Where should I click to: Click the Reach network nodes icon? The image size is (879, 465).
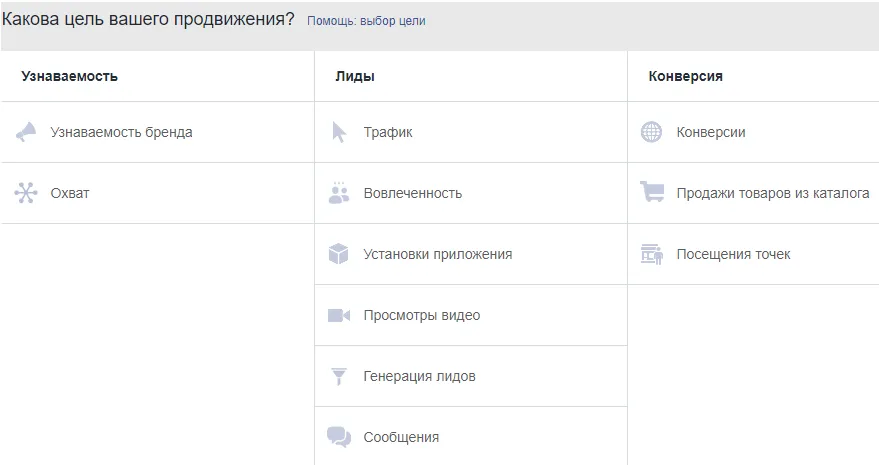[26, 193]
